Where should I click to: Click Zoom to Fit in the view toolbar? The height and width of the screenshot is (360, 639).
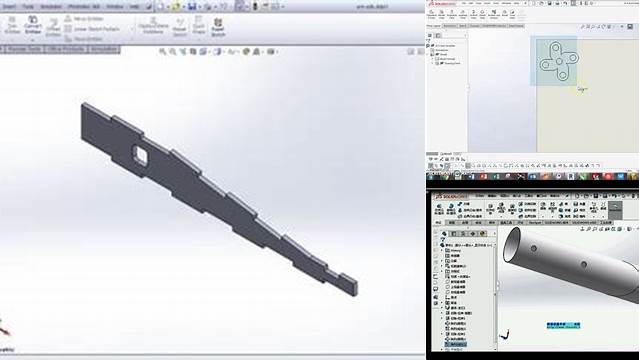coord(163,52)
